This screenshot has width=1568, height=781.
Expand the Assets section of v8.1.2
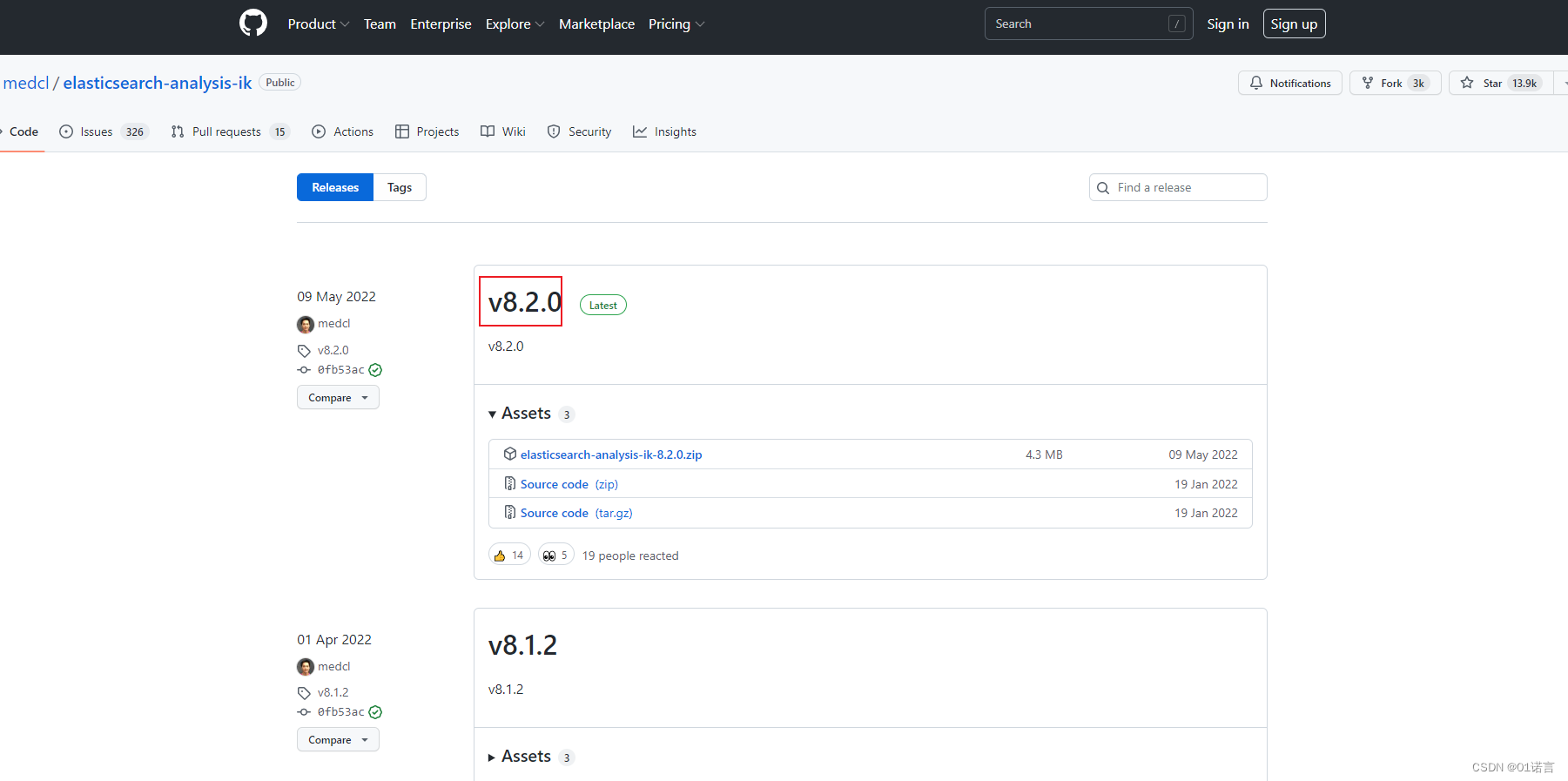pyautogui.click(x=531, y=757)
